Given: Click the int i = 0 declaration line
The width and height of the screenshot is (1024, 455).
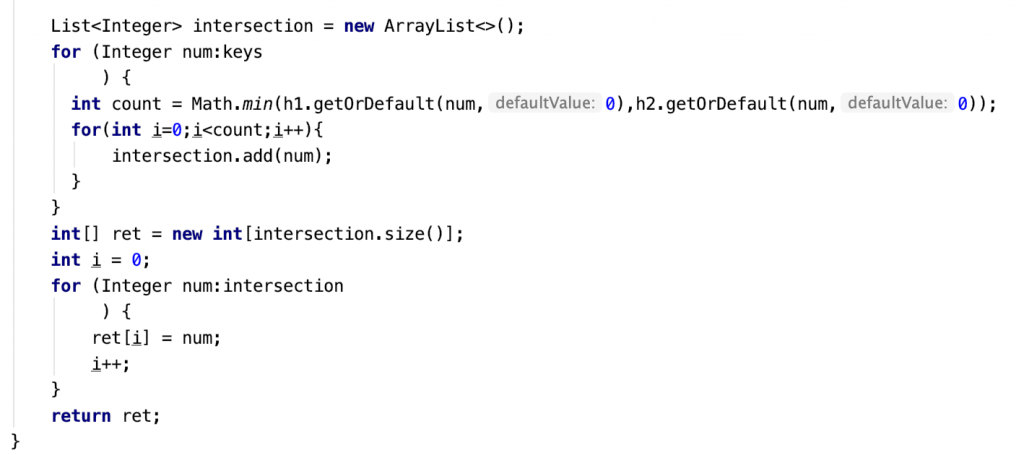Looking at the screenshot, I should coord(101,260).
